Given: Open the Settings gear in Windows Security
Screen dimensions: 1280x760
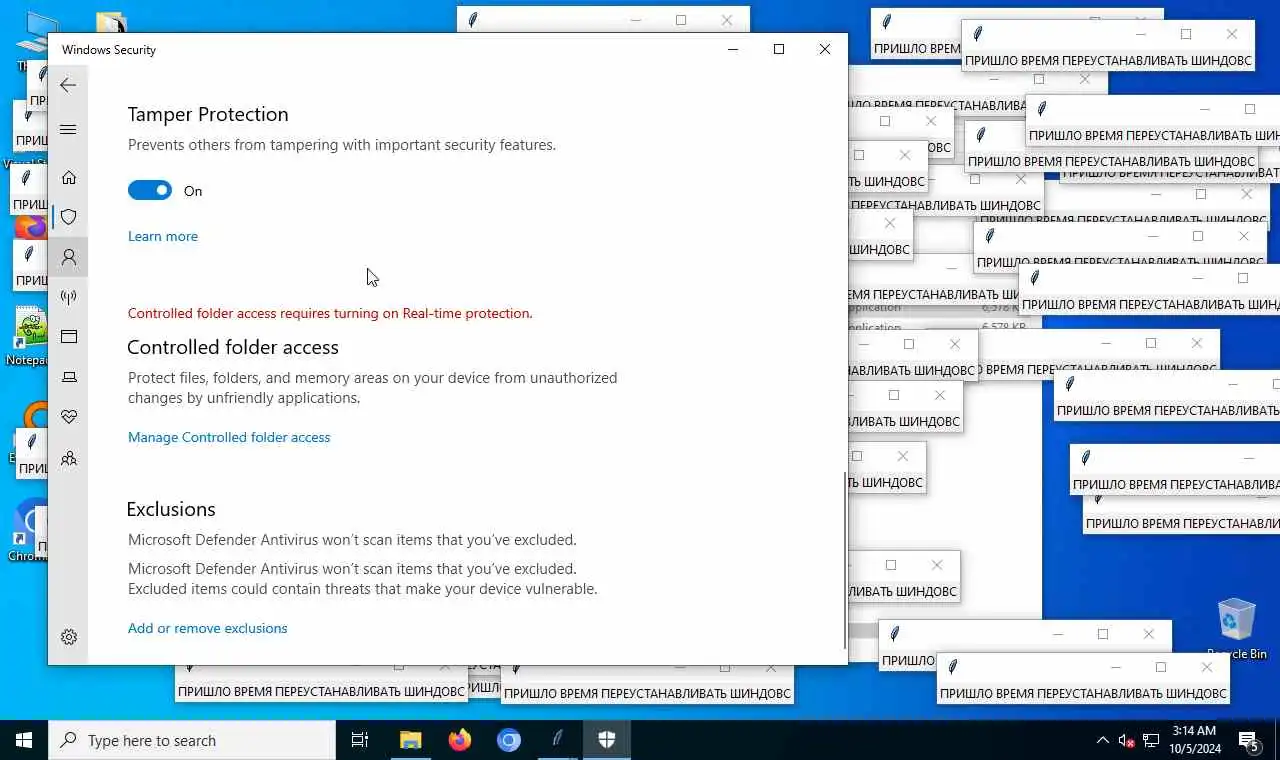Looking at the screenshot, I should click(69, 637).
